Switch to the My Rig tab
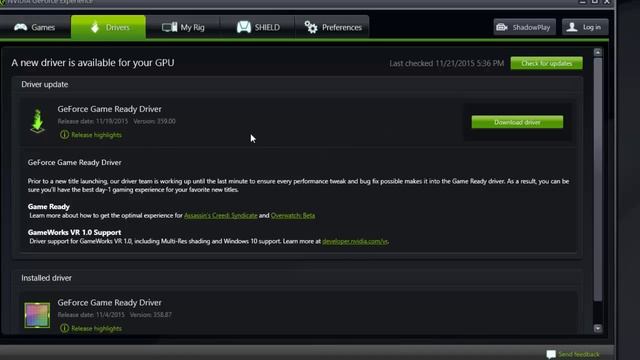 pyautogui.click(x=183, y=27)
